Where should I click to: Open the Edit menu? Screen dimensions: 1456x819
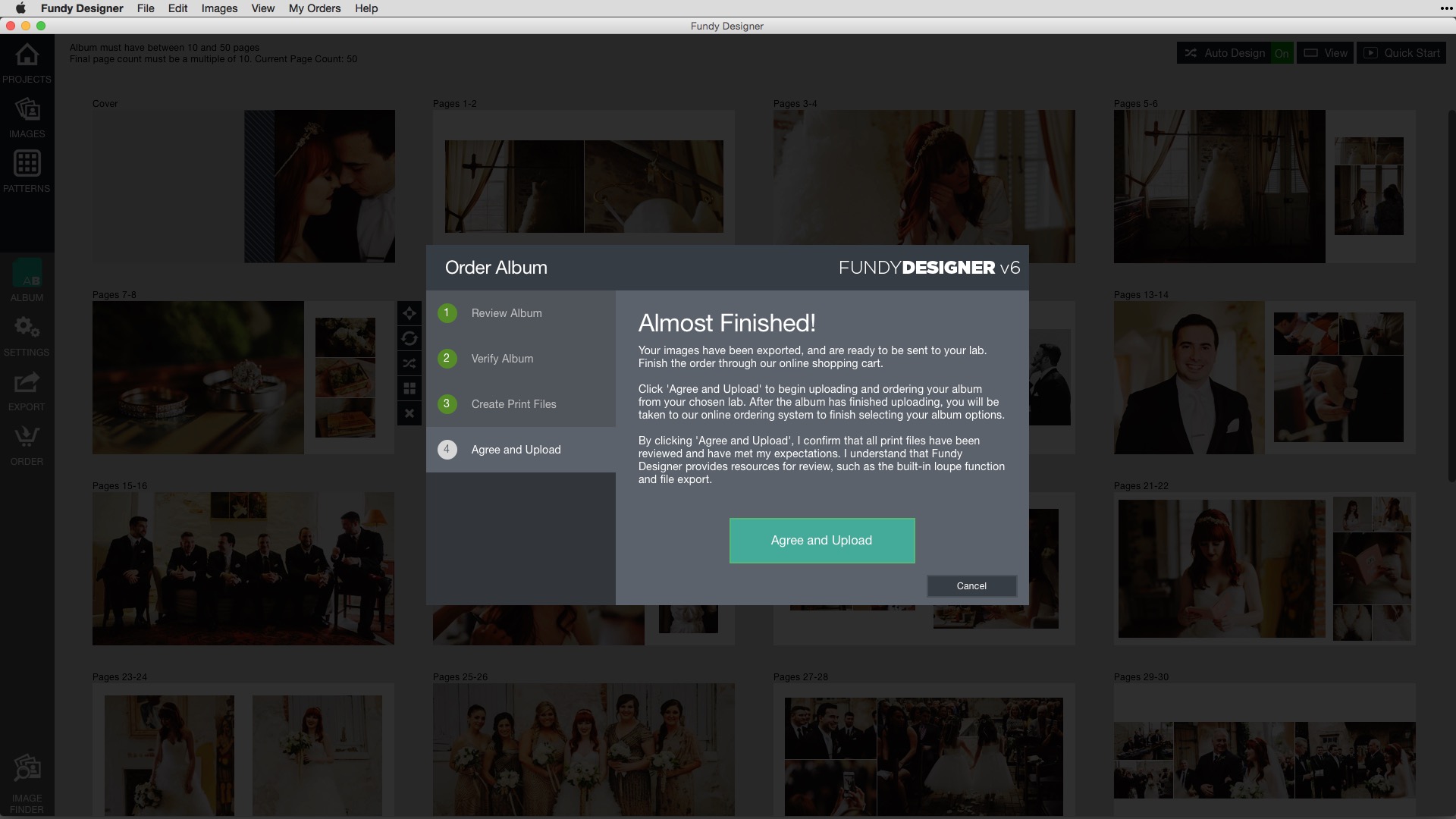point(177,8)
